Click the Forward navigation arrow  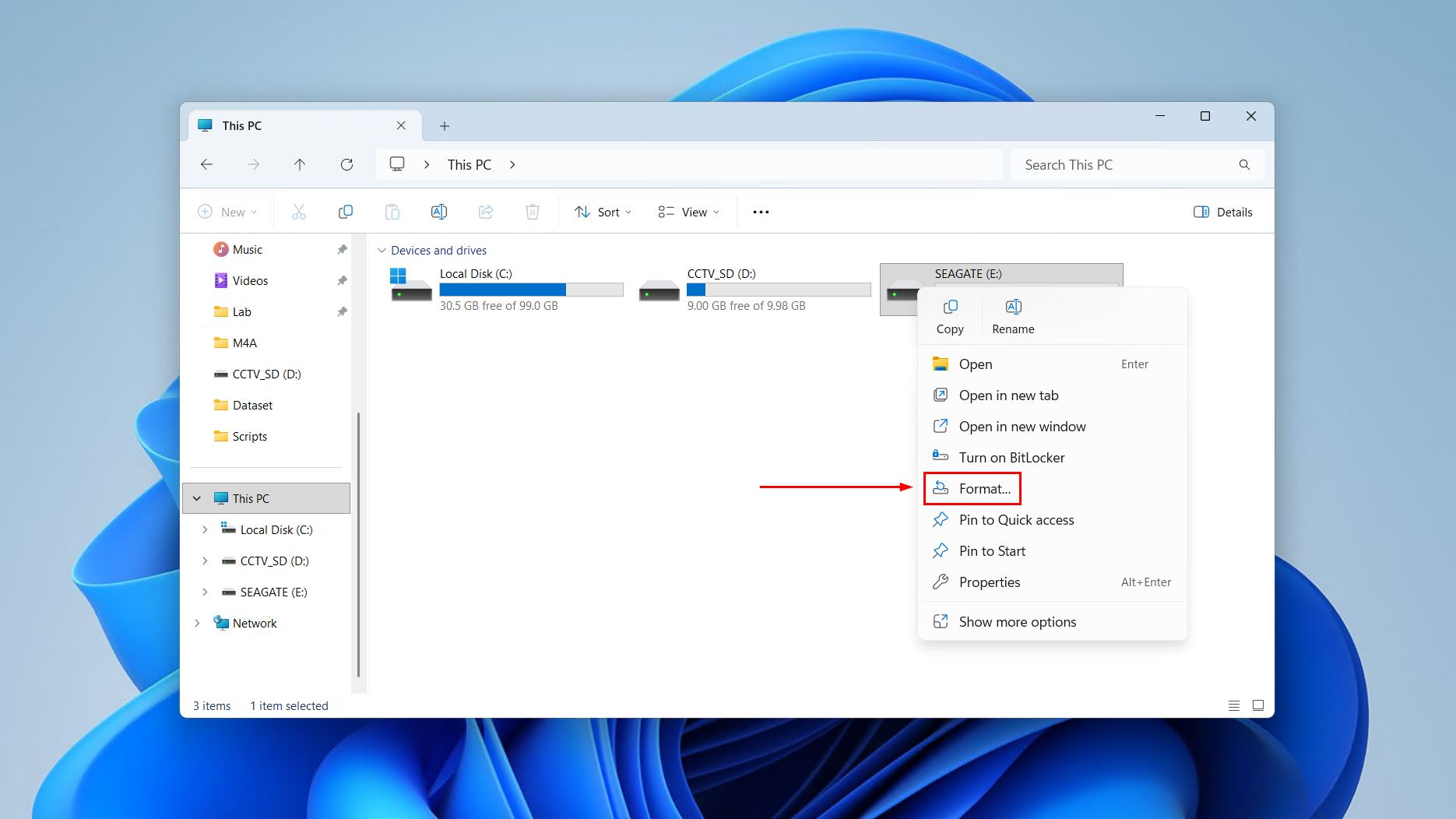[253, 164]
